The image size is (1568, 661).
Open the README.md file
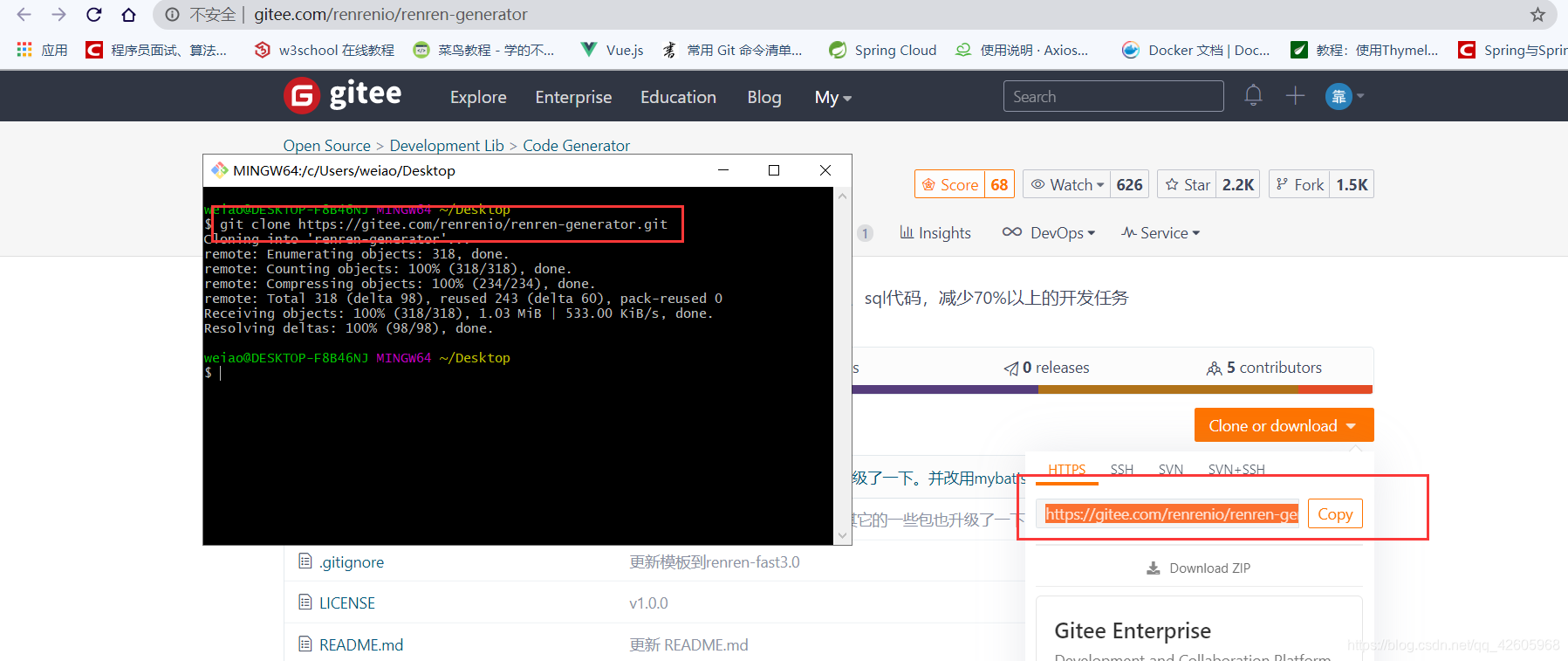361,645
